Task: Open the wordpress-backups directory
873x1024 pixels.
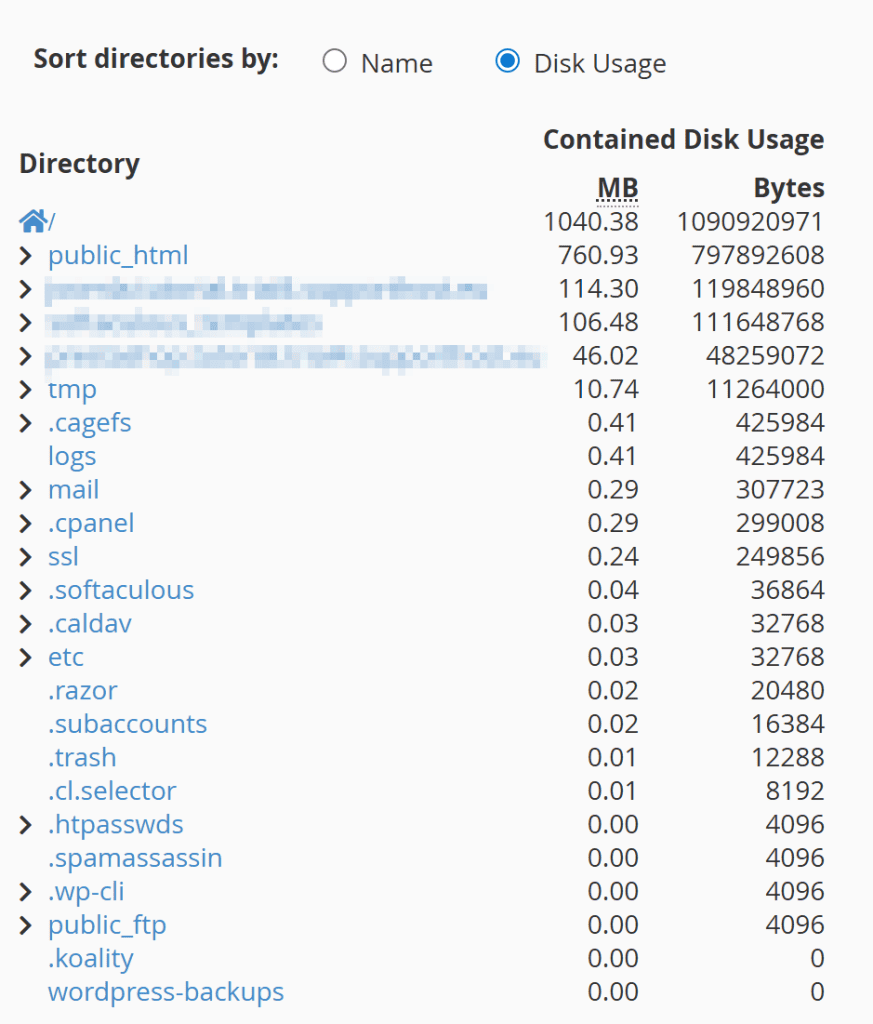Action: point(165,992)
